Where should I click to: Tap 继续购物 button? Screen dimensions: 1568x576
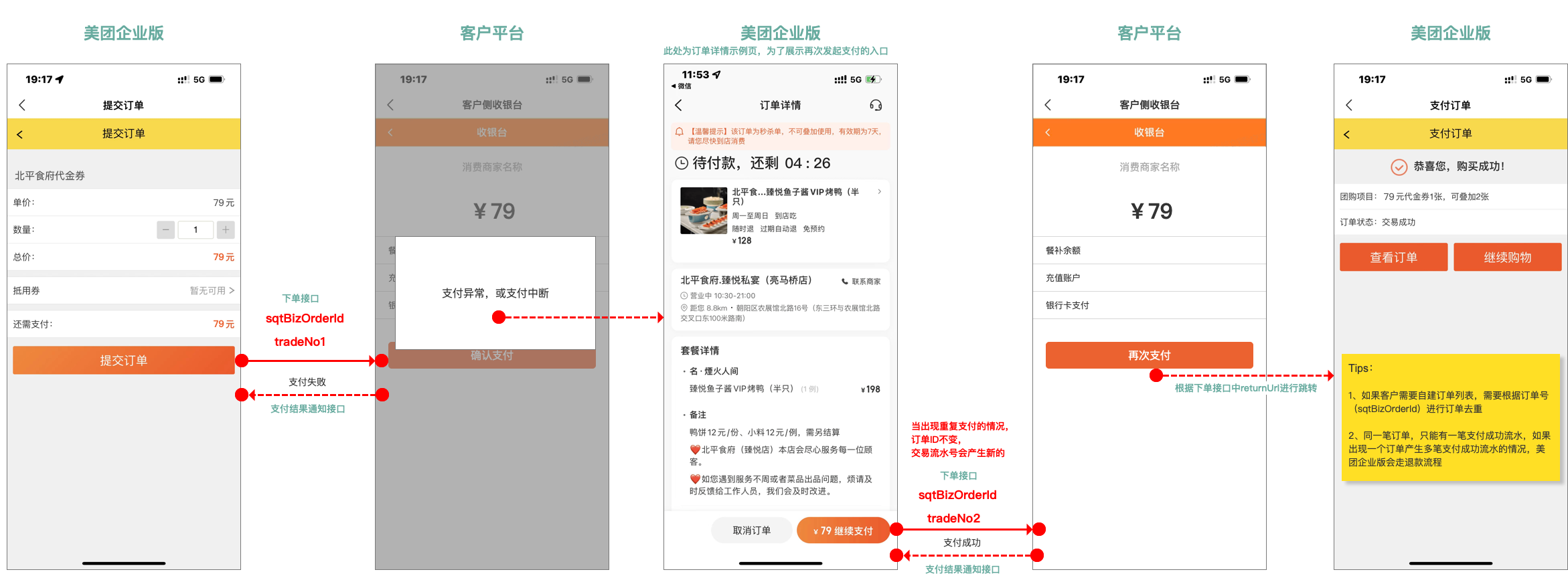(x=1508, y=257)
